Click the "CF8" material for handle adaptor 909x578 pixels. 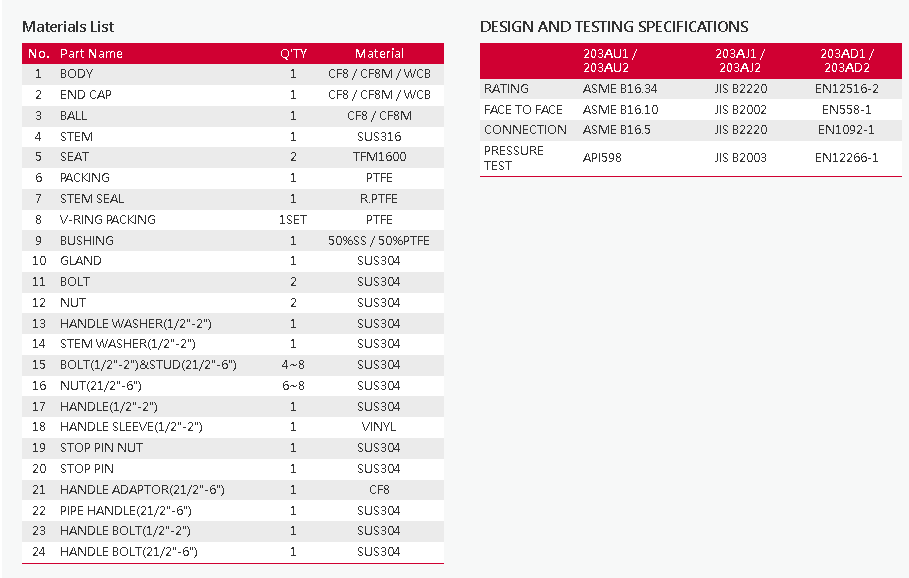[x=379, y=490]
